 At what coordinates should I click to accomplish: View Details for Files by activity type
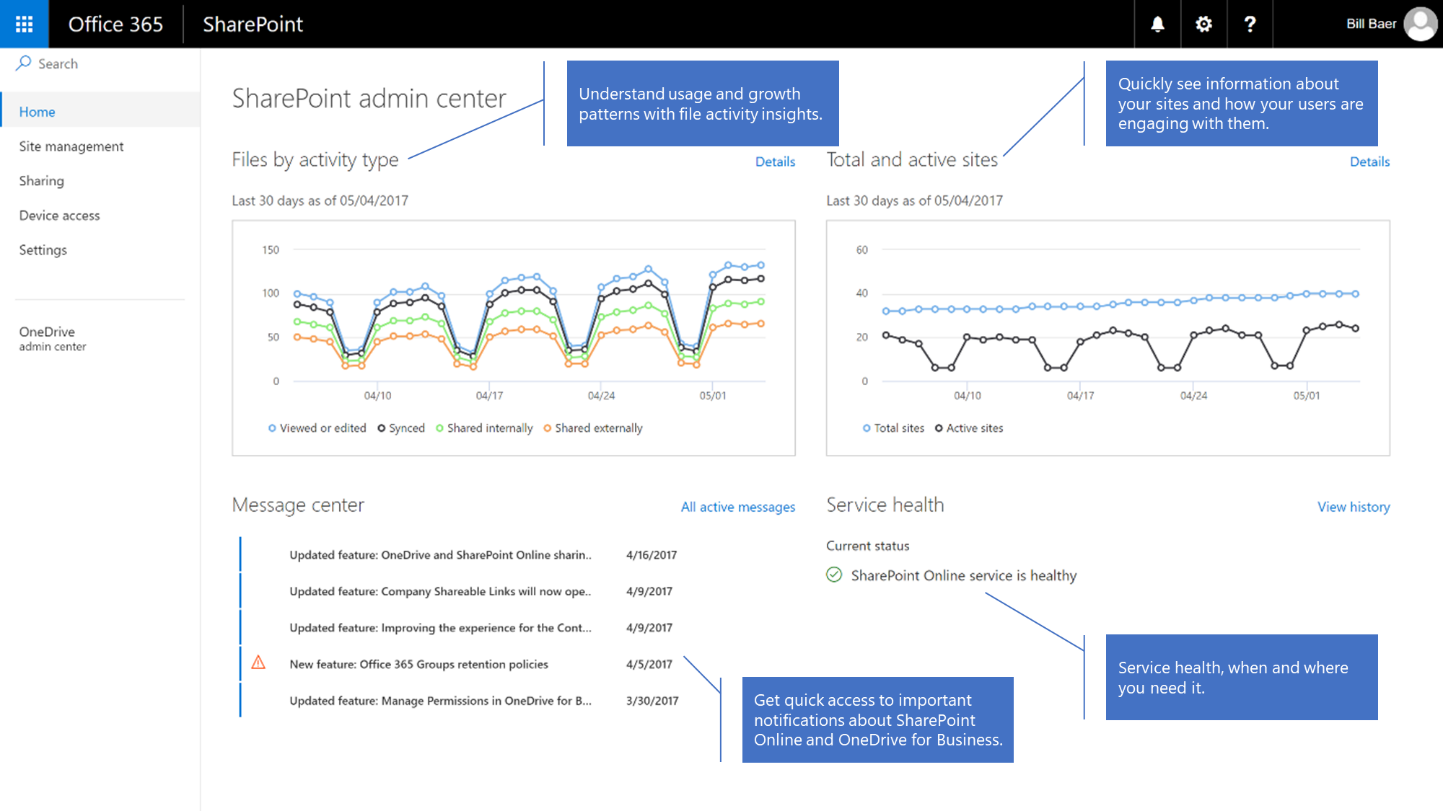click(x=775, y=161)
